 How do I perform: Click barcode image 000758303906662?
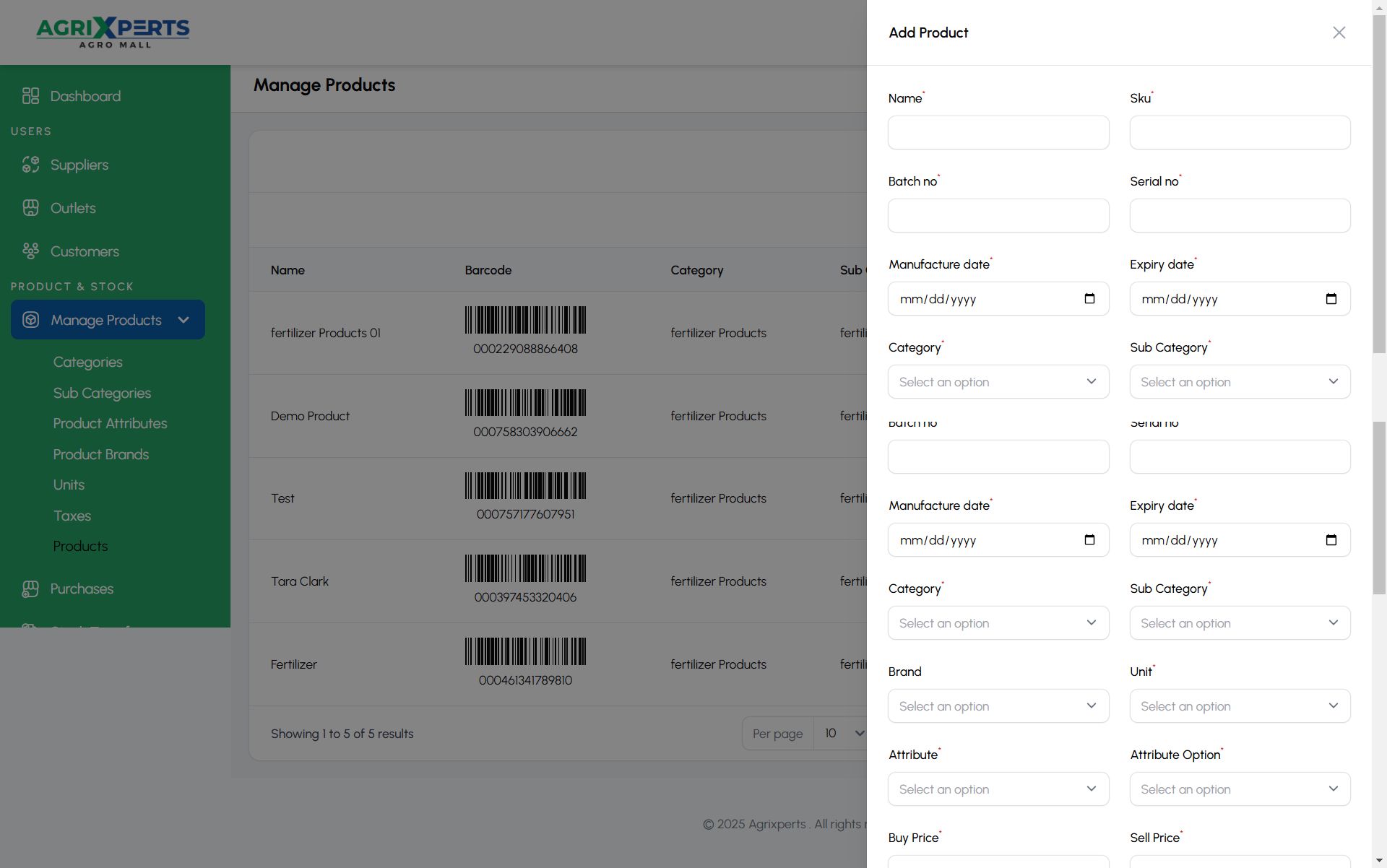525,403
